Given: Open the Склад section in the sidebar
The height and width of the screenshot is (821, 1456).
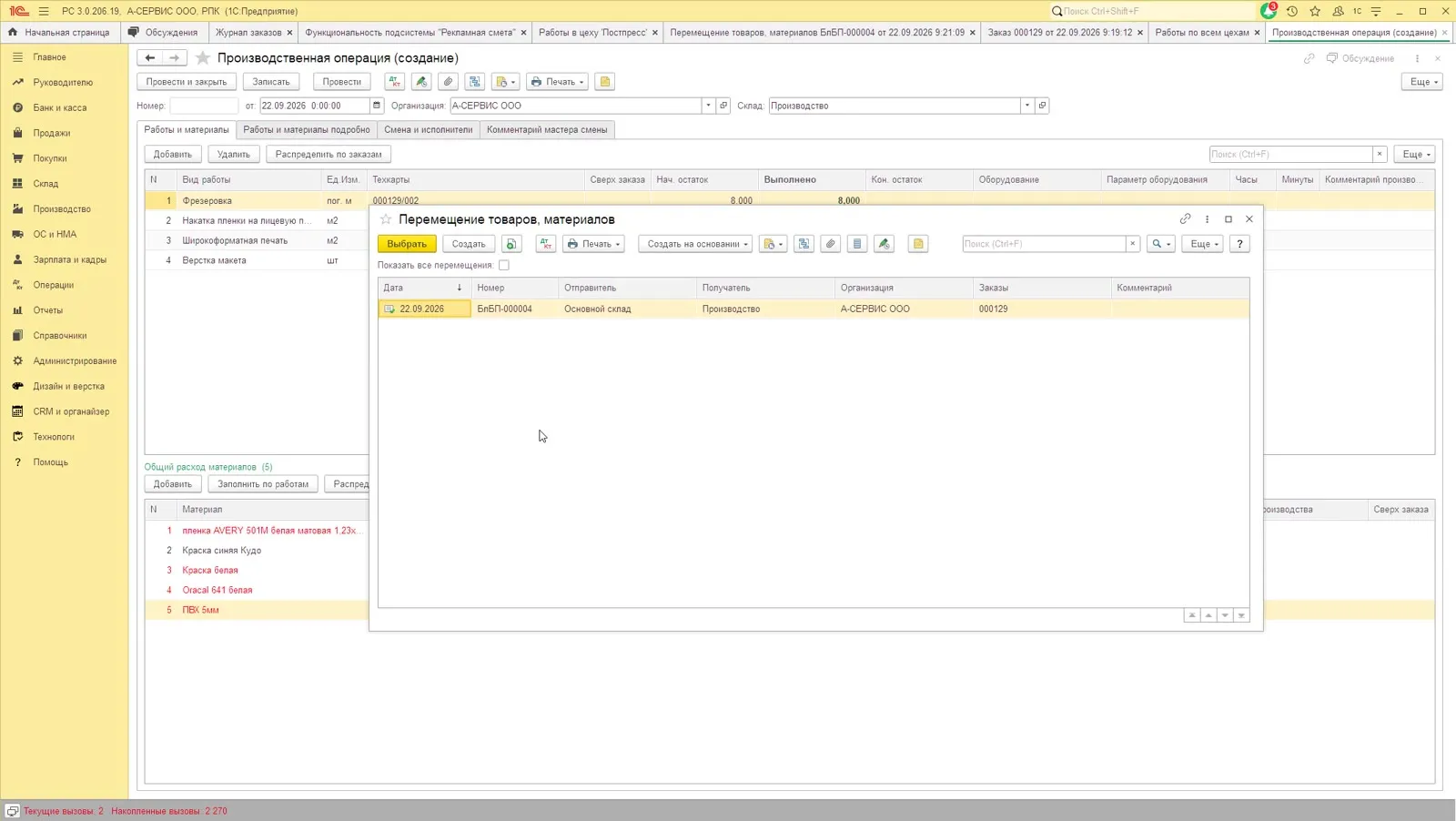Looking at the screenshot, I should click(45, 184).
